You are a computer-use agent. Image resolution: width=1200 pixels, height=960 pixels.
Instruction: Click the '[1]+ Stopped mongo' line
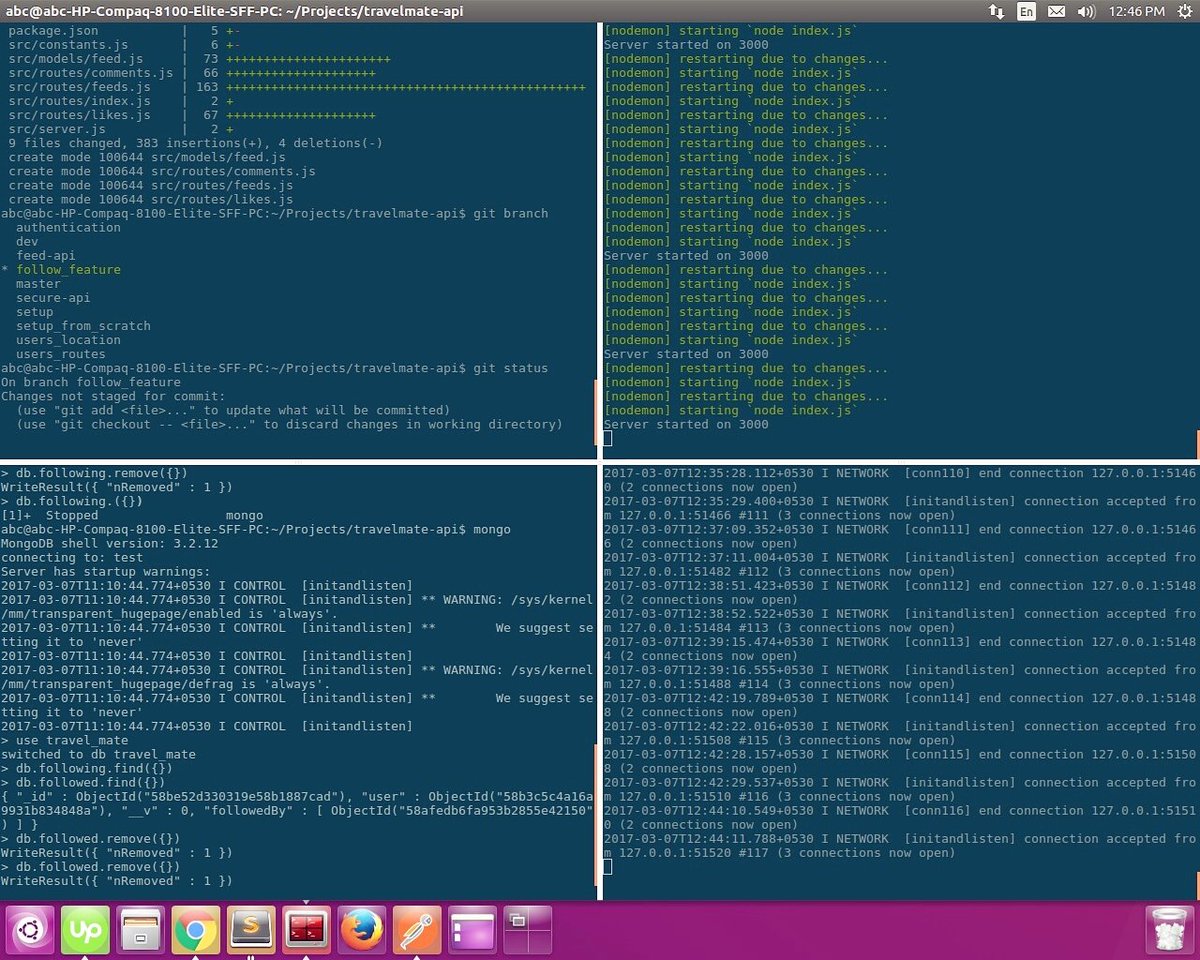point(132,514)
